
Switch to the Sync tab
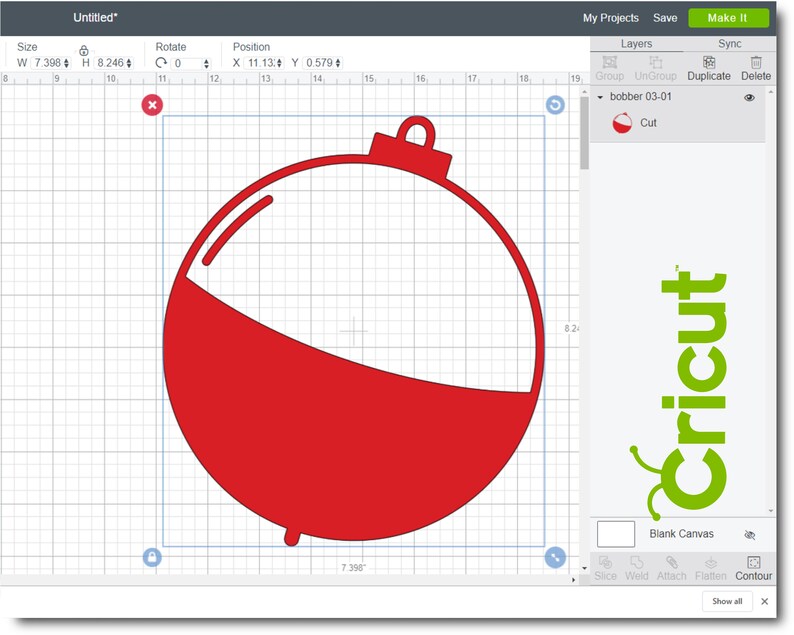tap(729, 44)
